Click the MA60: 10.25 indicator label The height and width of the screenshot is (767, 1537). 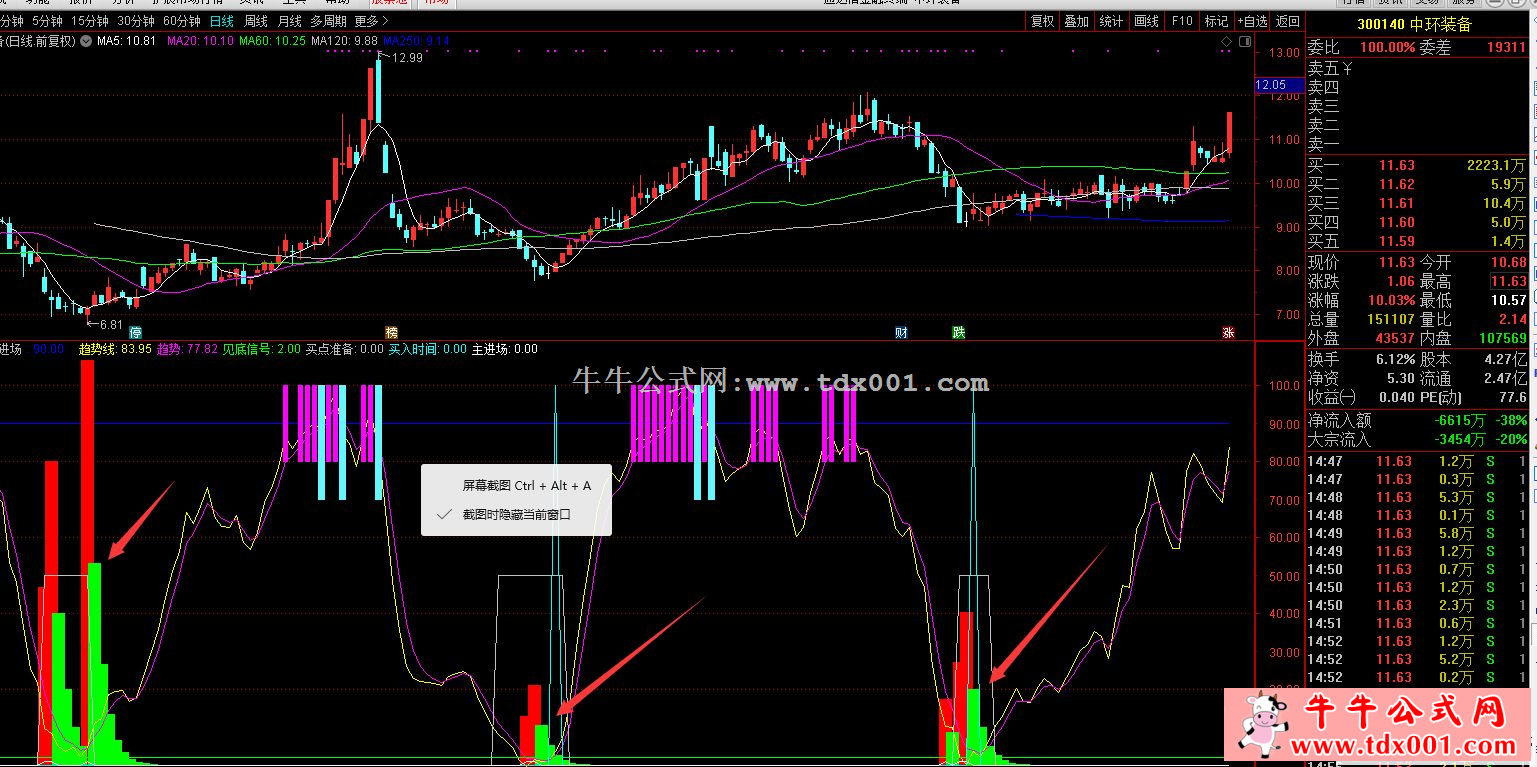coord(273,41)
